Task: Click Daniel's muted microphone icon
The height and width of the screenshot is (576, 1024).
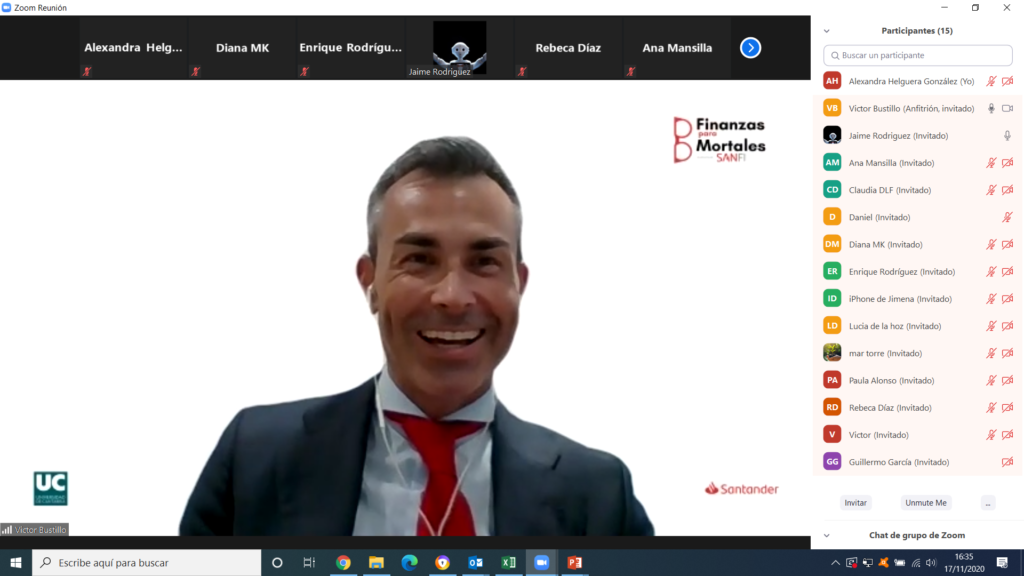Action: coord(1007,217)
